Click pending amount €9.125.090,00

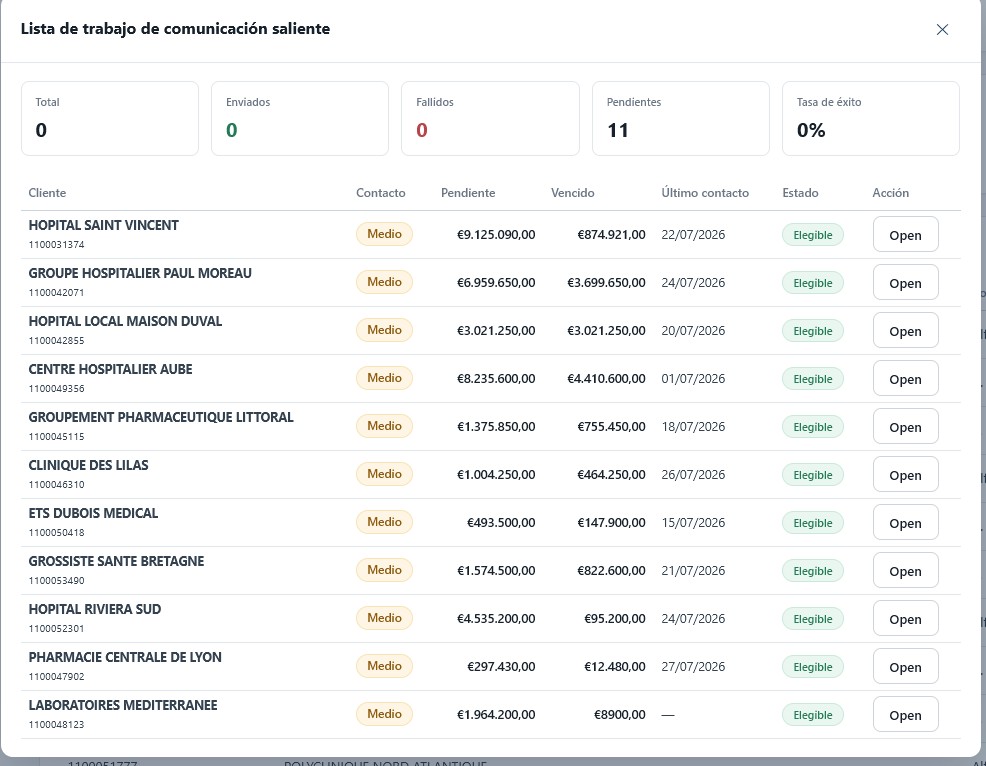click(496, 235)
